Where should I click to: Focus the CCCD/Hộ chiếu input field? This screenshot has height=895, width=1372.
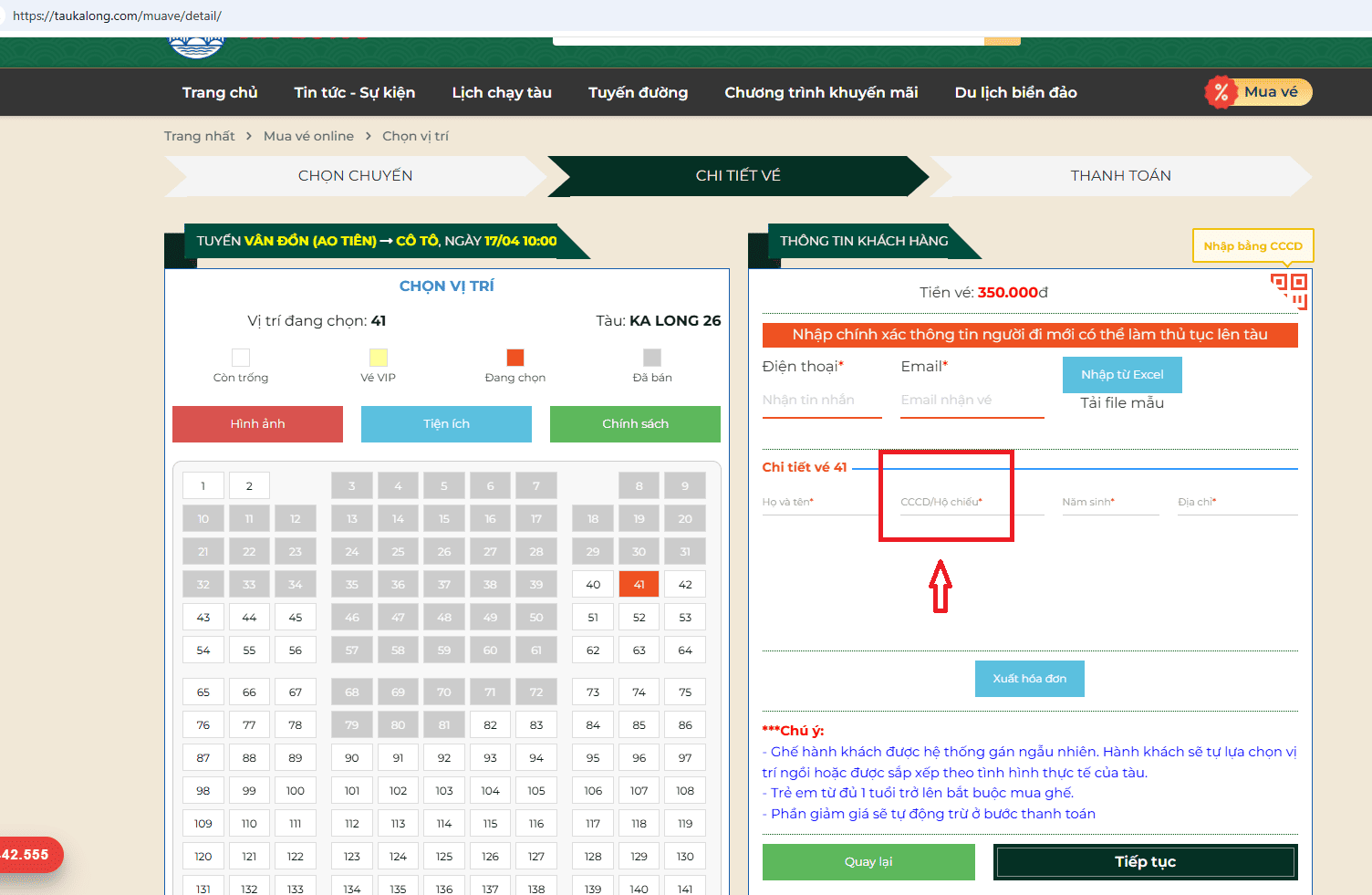point(971,503)
